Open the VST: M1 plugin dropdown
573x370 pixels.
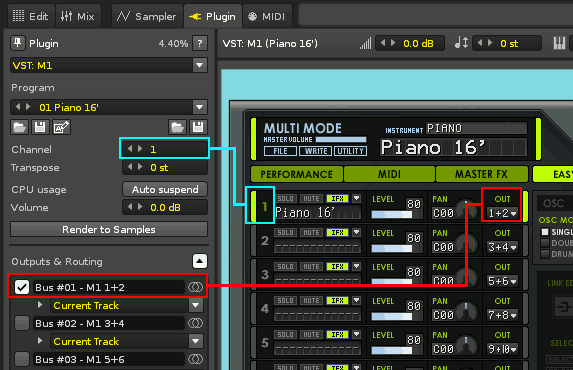tap(200, 65)
